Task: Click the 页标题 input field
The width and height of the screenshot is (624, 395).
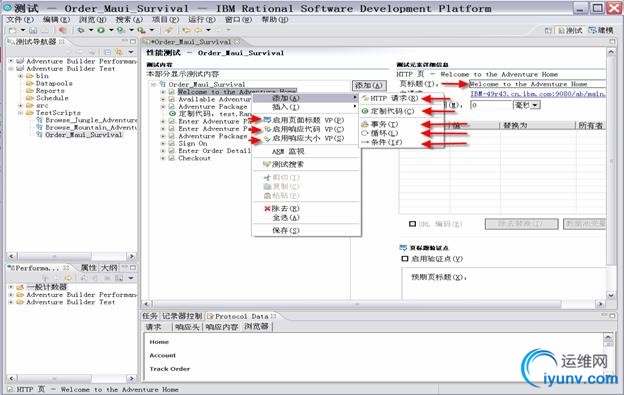Action: pyautogui.click(x=537, y=84)
